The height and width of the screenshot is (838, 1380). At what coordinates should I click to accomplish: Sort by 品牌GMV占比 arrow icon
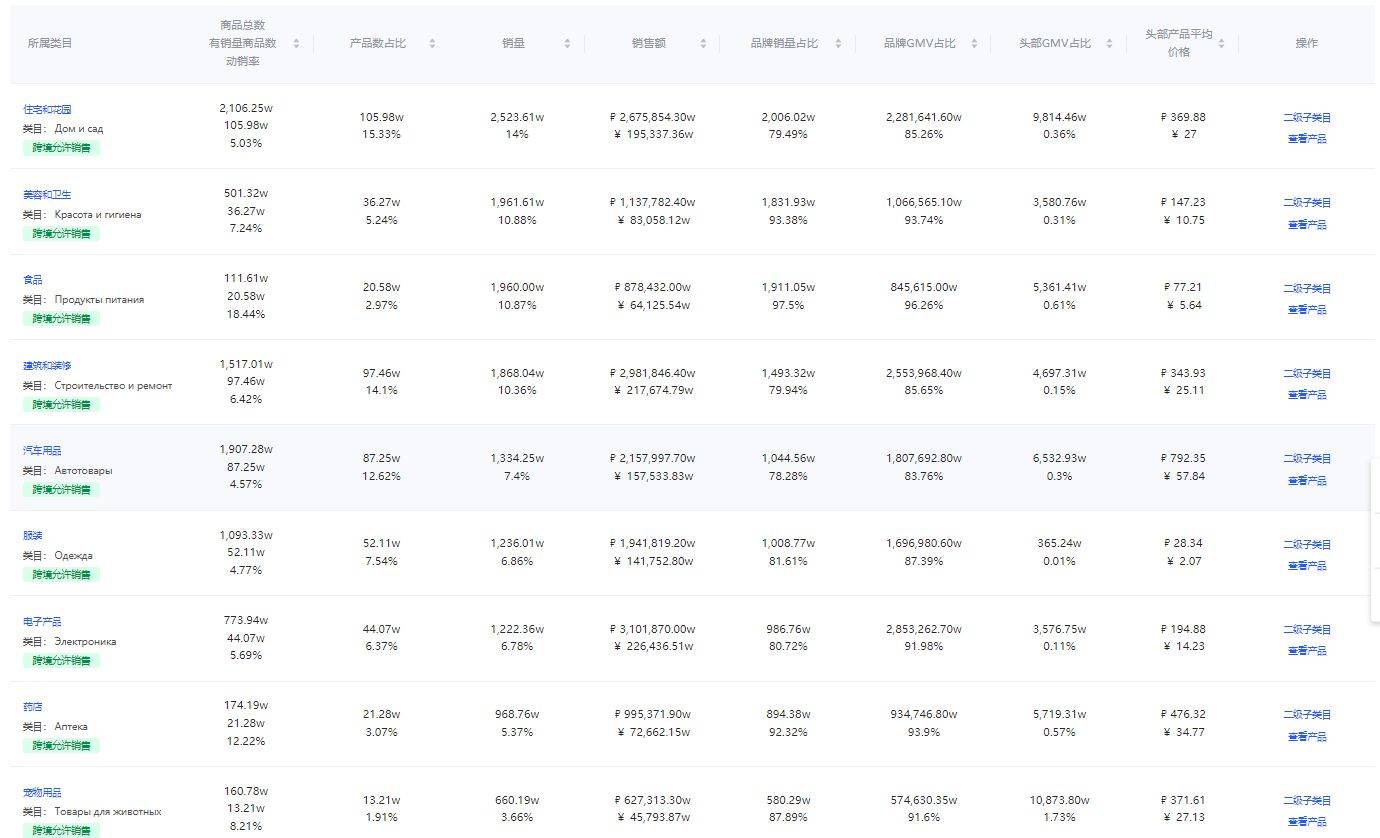point(974,44)
